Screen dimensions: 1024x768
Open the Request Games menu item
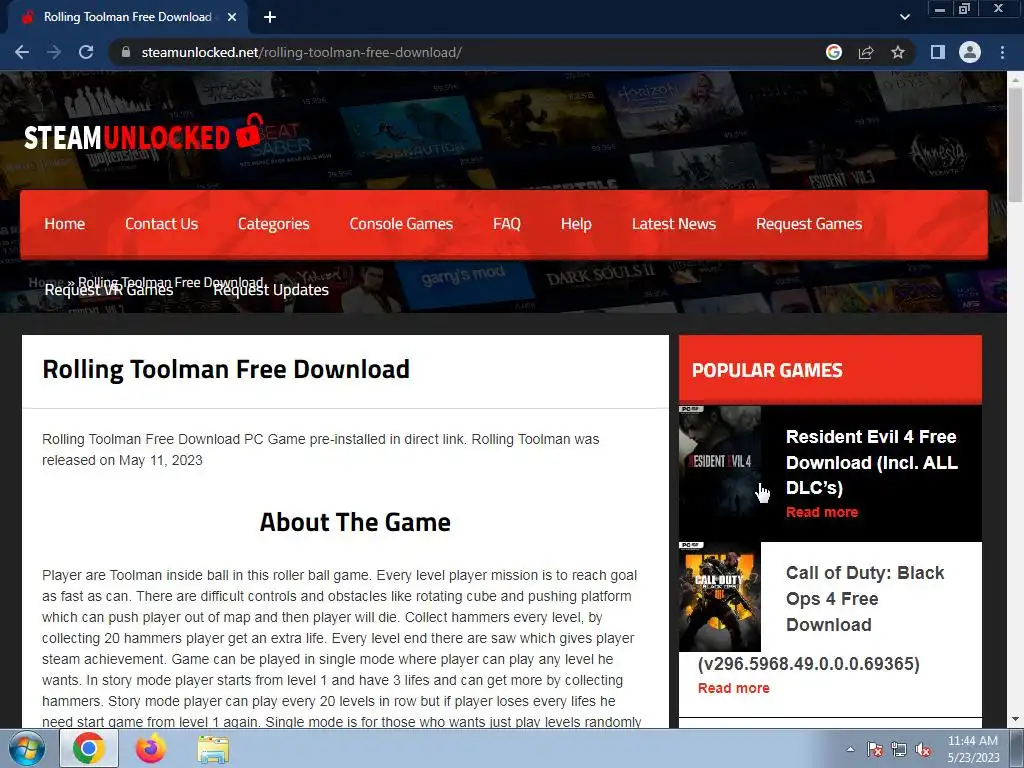[809, 224]
